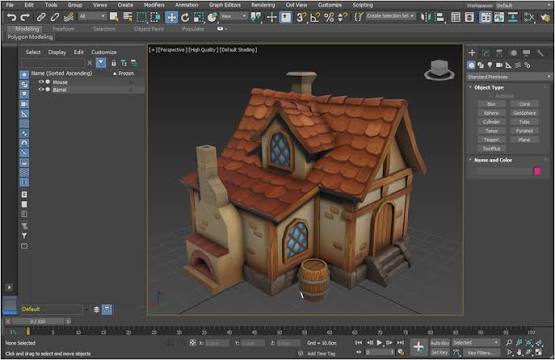Screen dimensions: 555x360
Task: Click the Plane primitive button
Action: (x=525, y=139)
